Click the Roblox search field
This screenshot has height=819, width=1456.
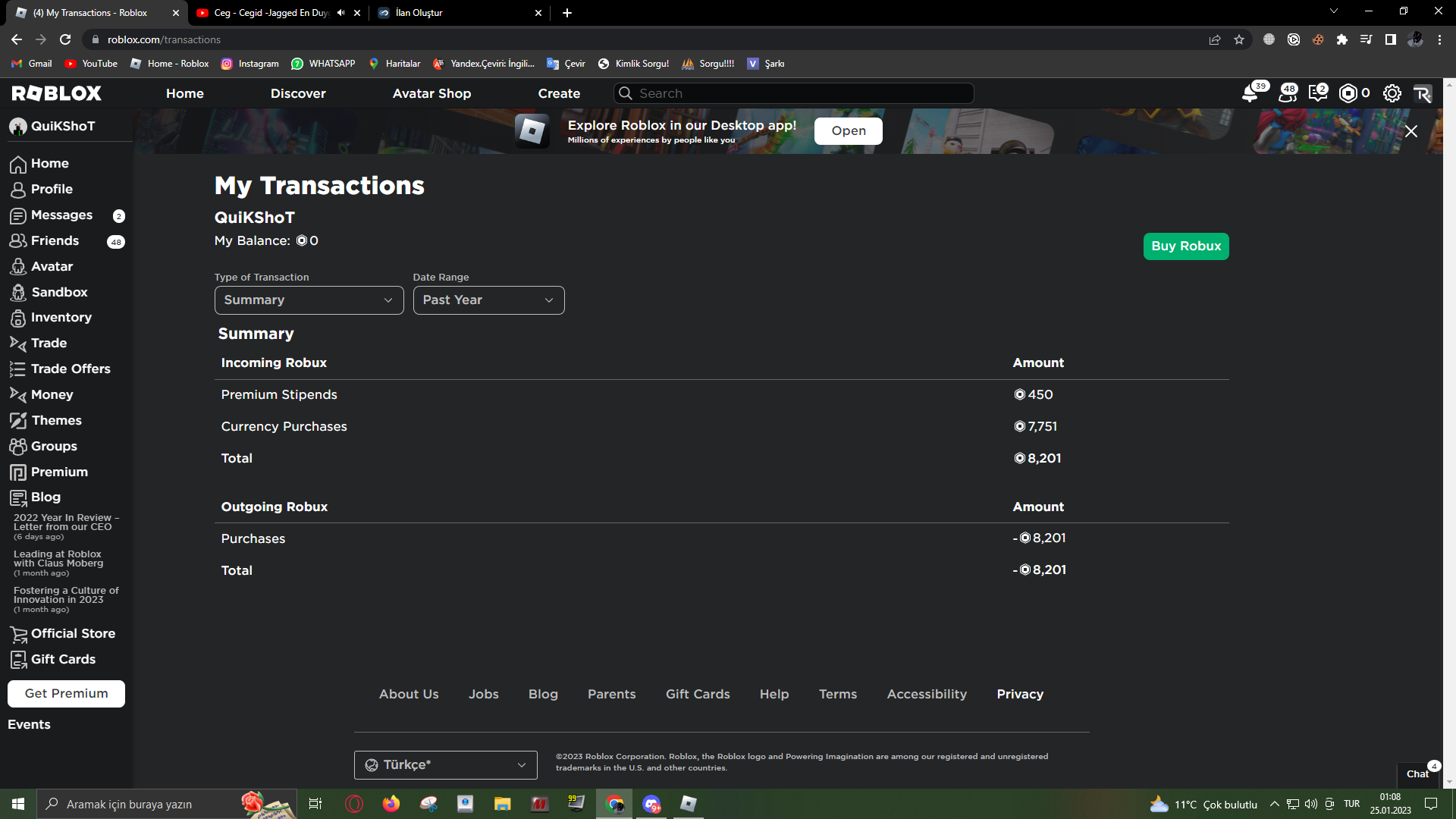(793, 93)
